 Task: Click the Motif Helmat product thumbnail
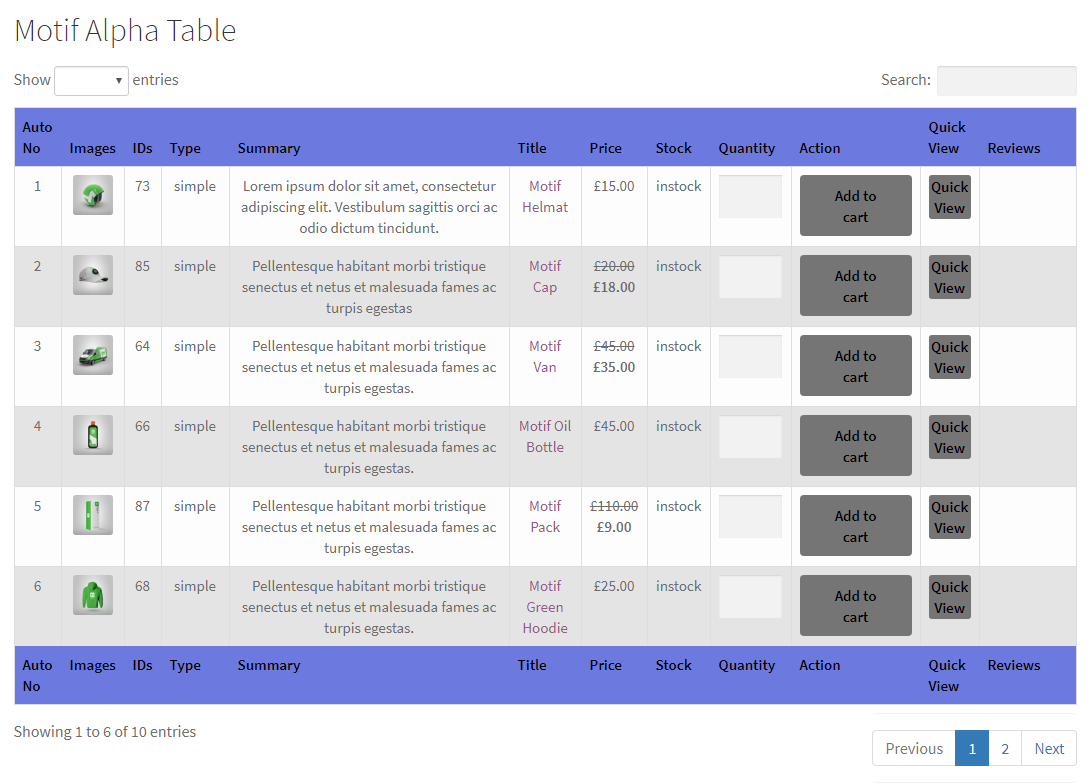(x=93, y=195)
